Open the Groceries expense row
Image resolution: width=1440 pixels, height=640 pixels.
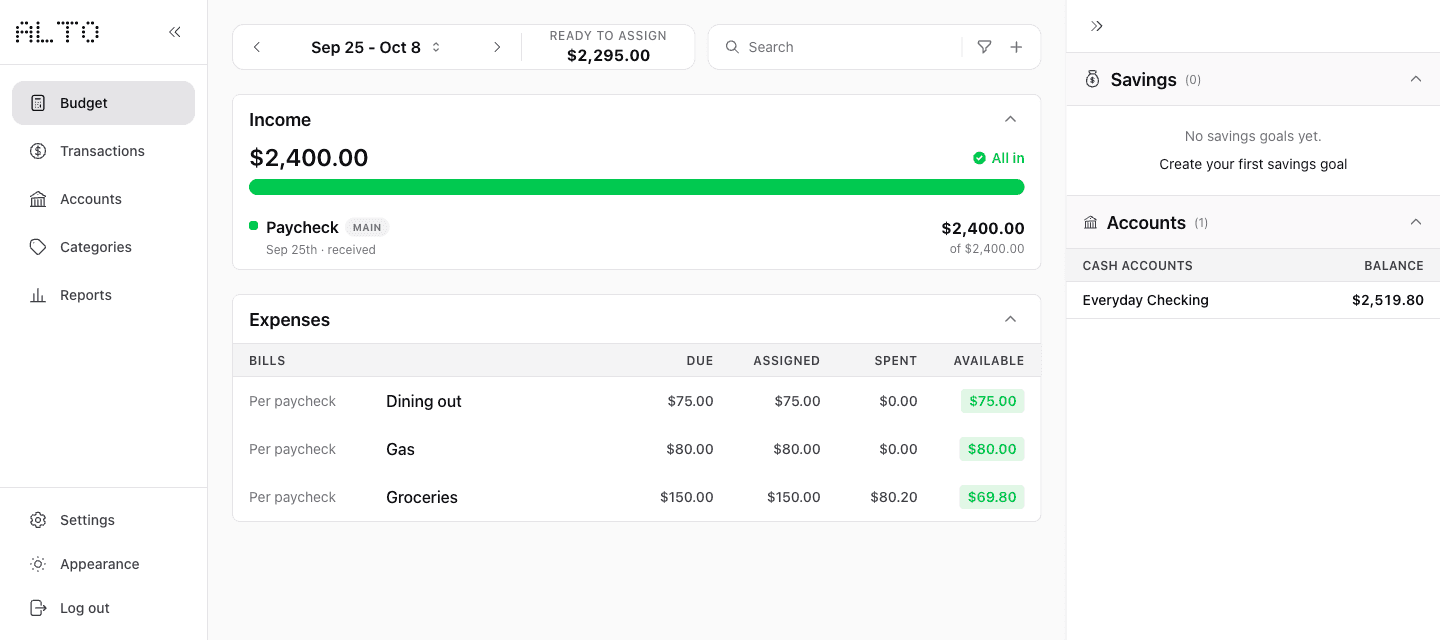pyautogui.click(x=636, y=497)
